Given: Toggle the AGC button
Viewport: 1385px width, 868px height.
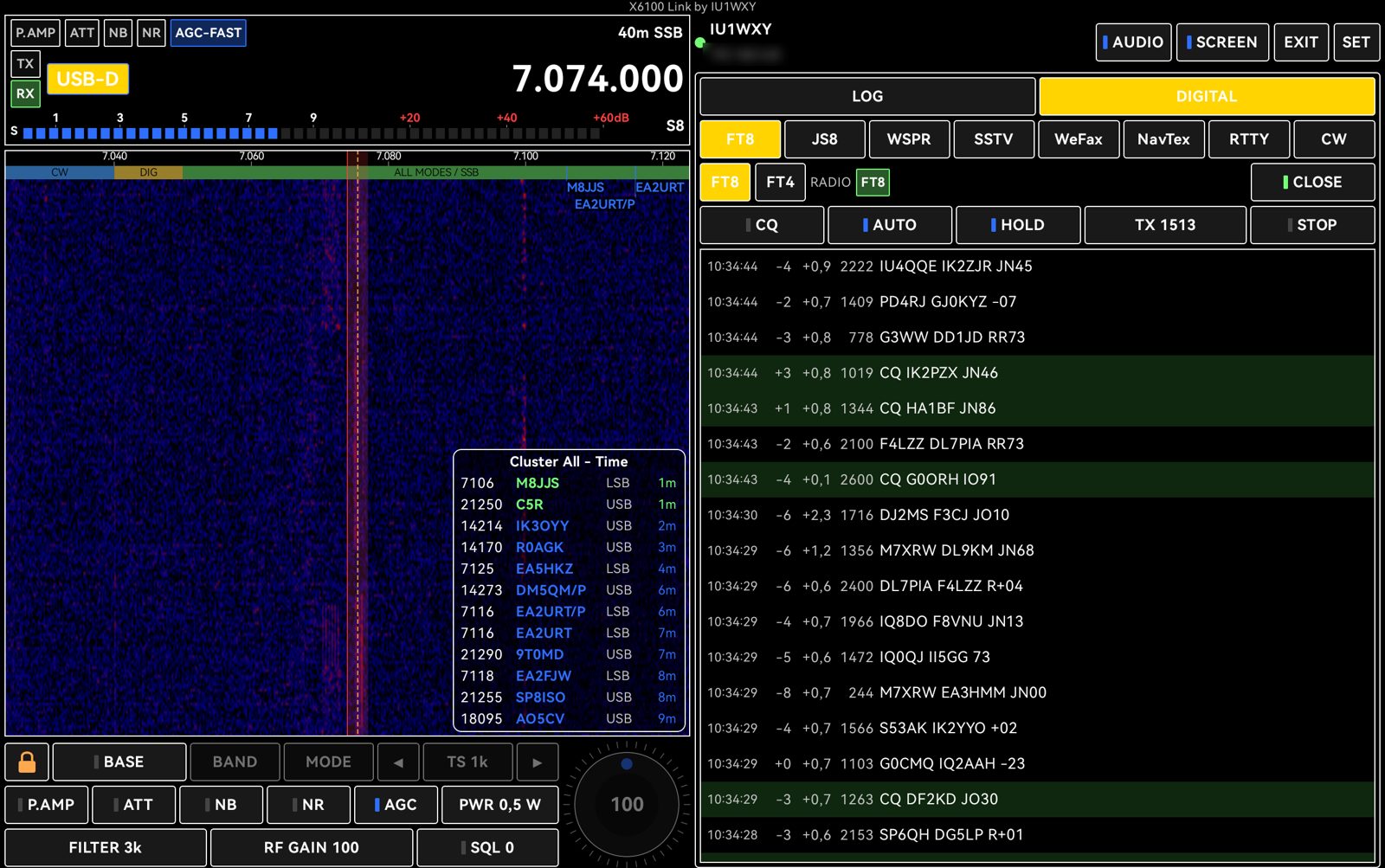Looking at the screenshot, I should [x=396, y=804].
